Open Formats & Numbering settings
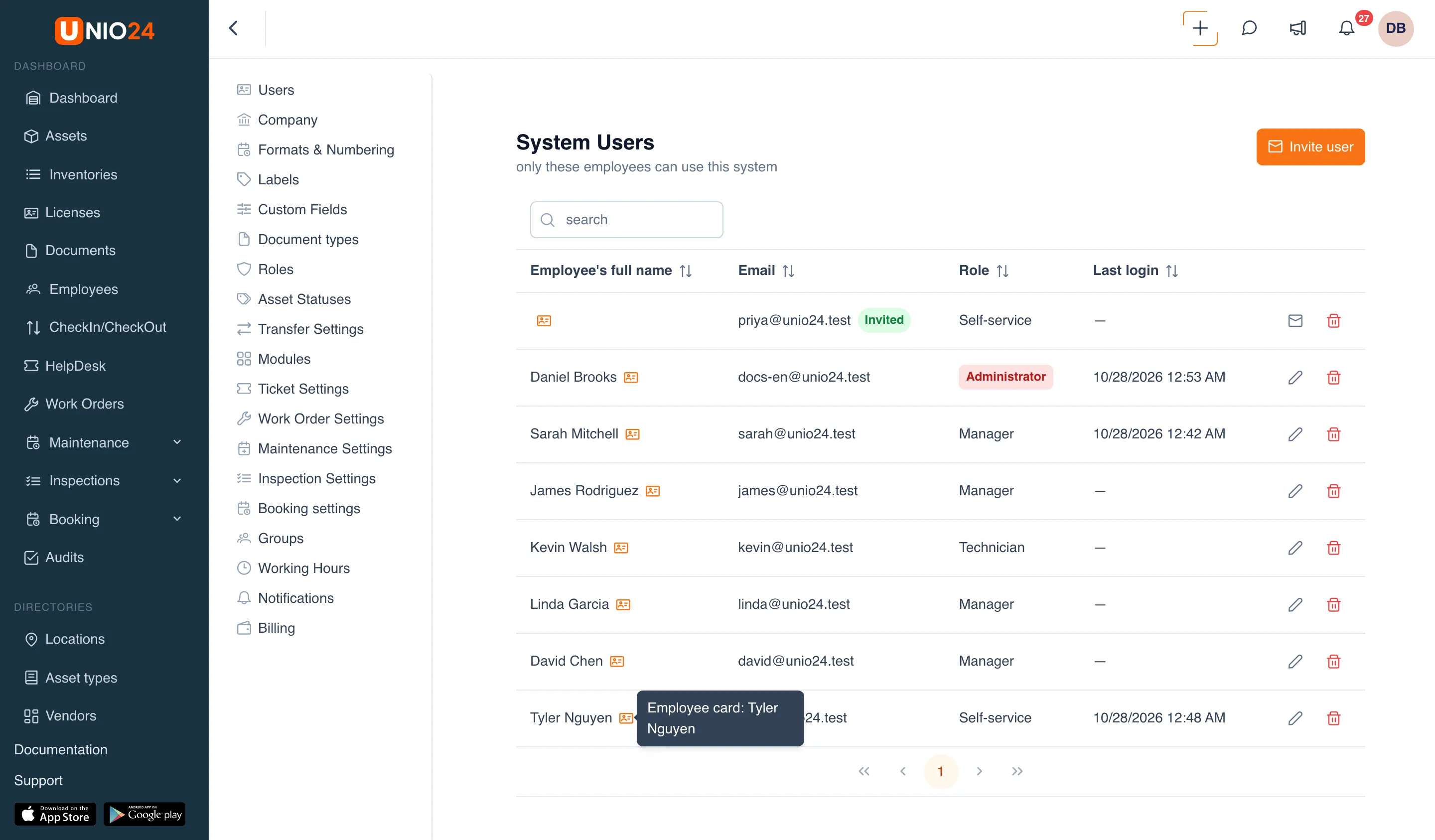This screenshot has width=1435, height=840. tap(315, 150)
